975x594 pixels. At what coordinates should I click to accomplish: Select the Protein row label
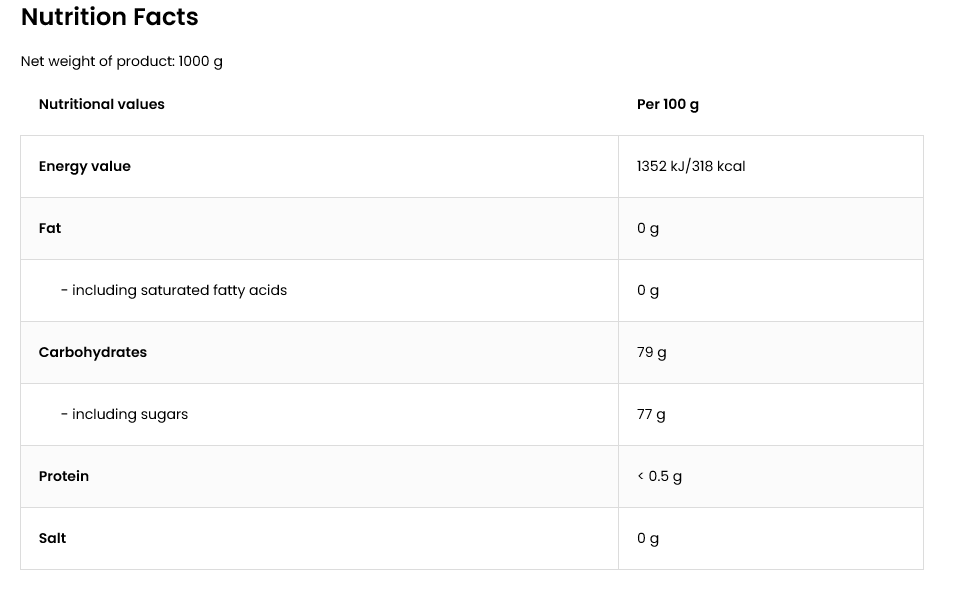click(x=63, y=476)
